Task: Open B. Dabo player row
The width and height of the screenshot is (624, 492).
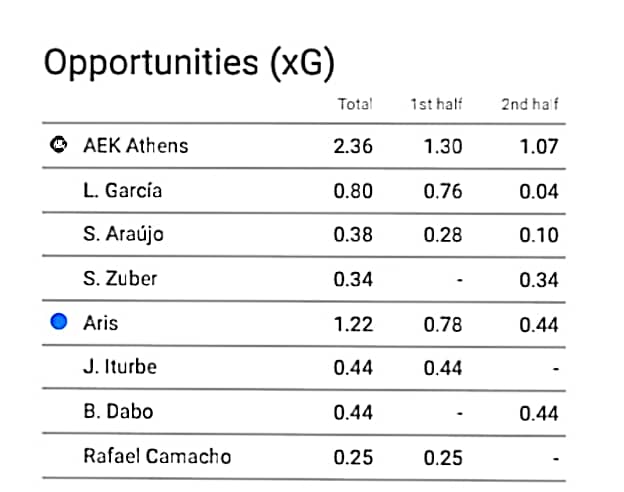Action: pyautogui.click(x=304, y=413)
